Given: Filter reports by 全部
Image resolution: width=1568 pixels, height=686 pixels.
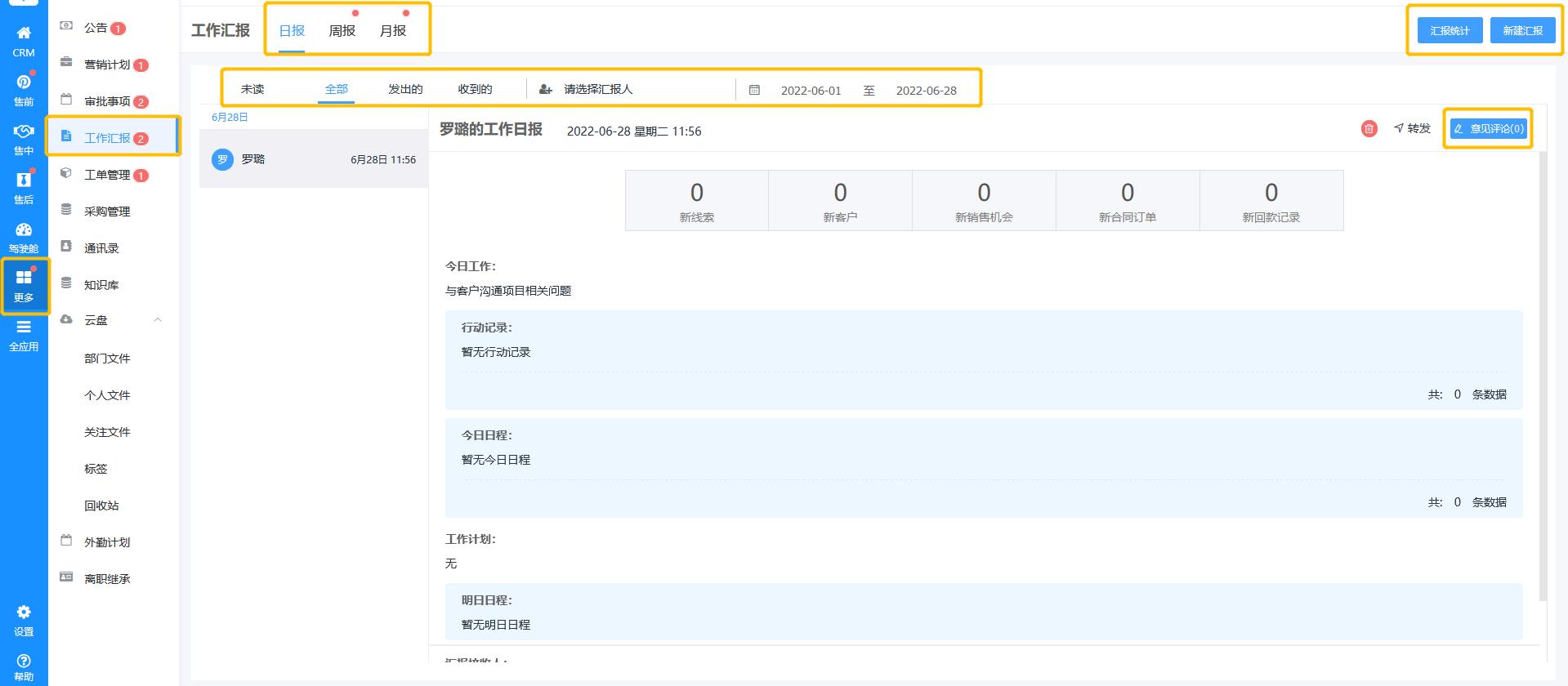Looking at the screenshot, I should point(337,89).
